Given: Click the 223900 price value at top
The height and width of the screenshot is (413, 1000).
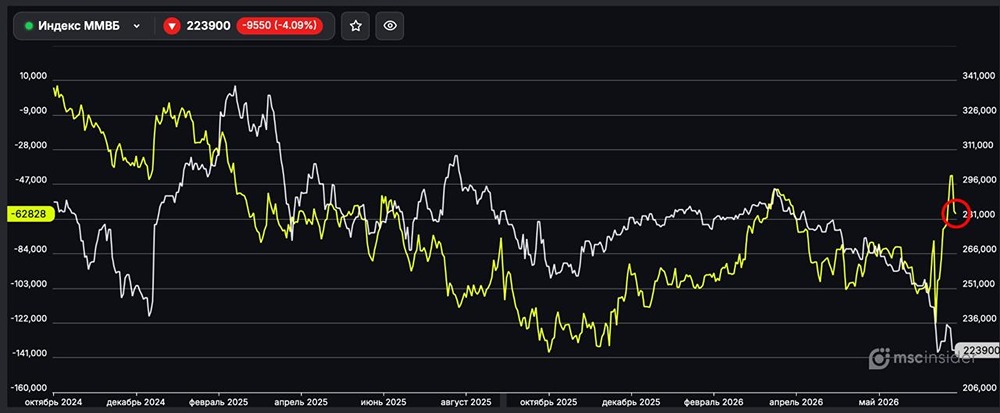Looking at the screenshot, I should pos(208,26).
